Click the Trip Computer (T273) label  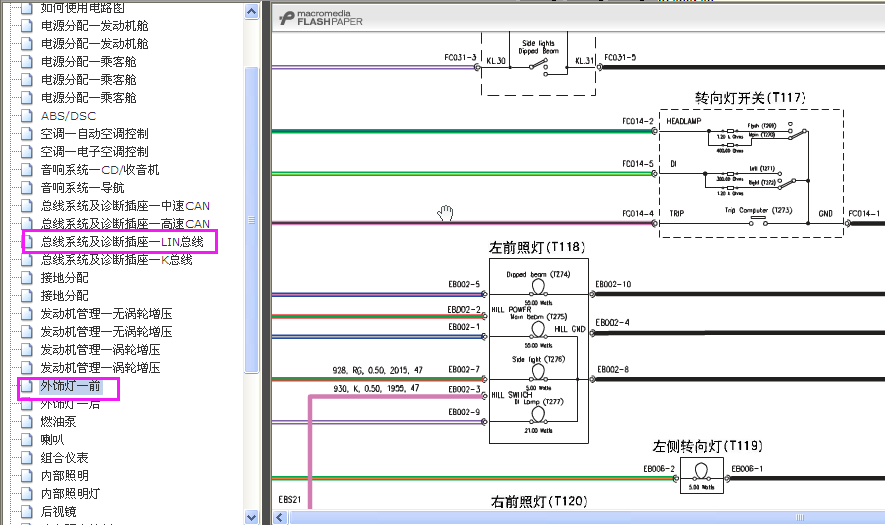point(759,210)
